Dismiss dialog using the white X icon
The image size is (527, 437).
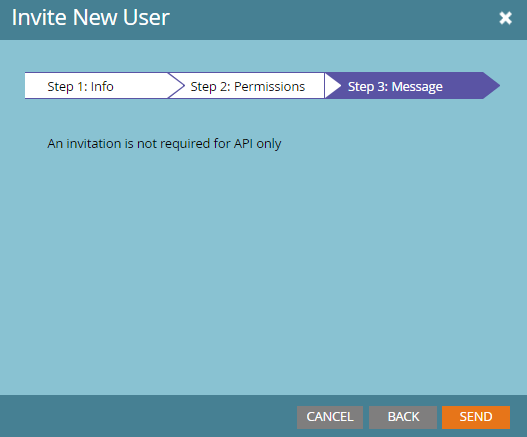click(x=505, y=18)
